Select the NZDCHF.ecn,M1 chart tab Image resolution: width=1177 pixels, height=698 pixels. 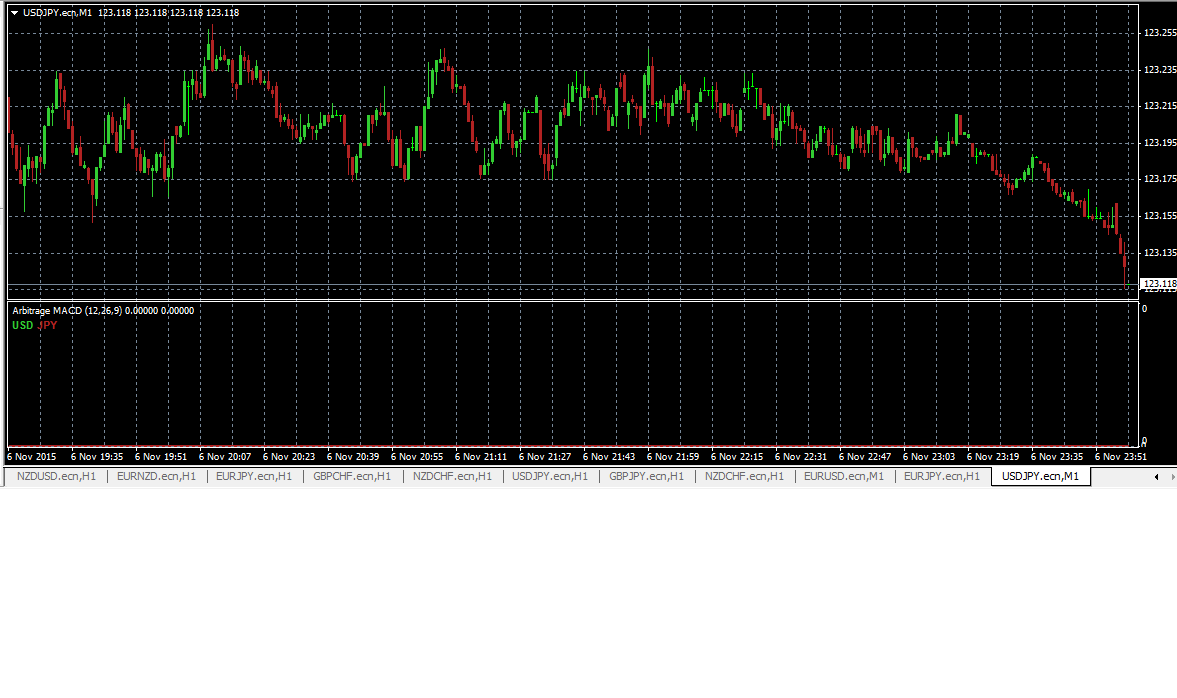click(x=744, y=476)
